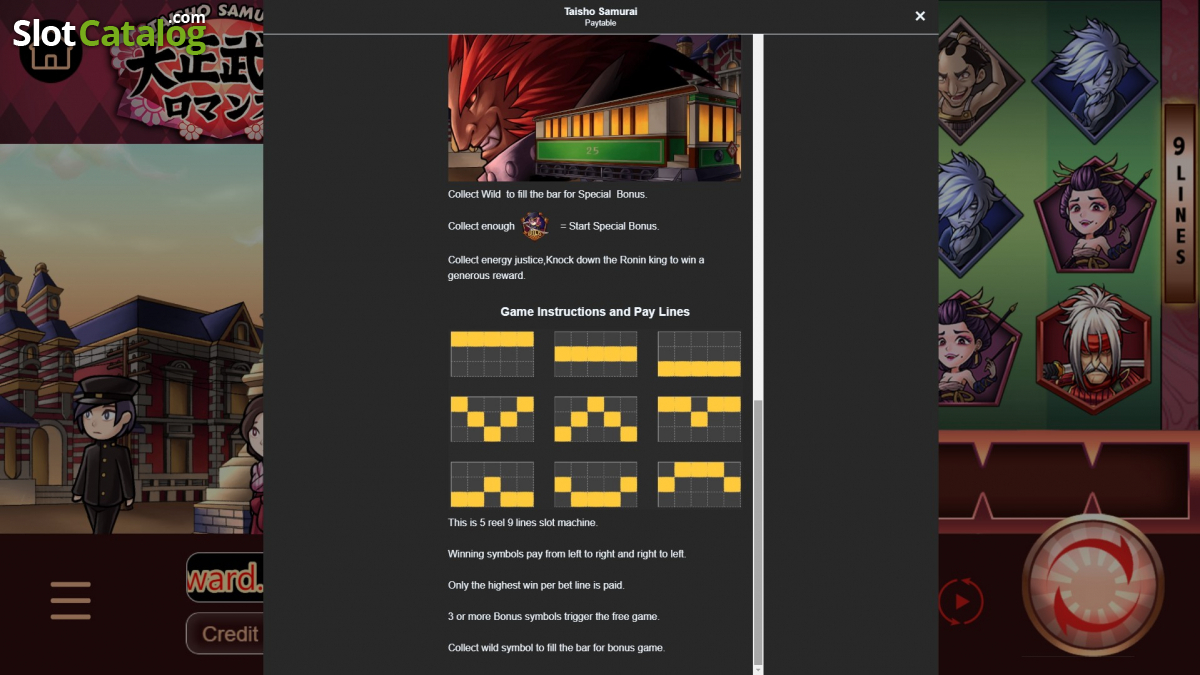Viewport: 1200px width, 675px height.
Task: Select the wild symbol icon after 'Collect enough'
Action: pos(535,226)
